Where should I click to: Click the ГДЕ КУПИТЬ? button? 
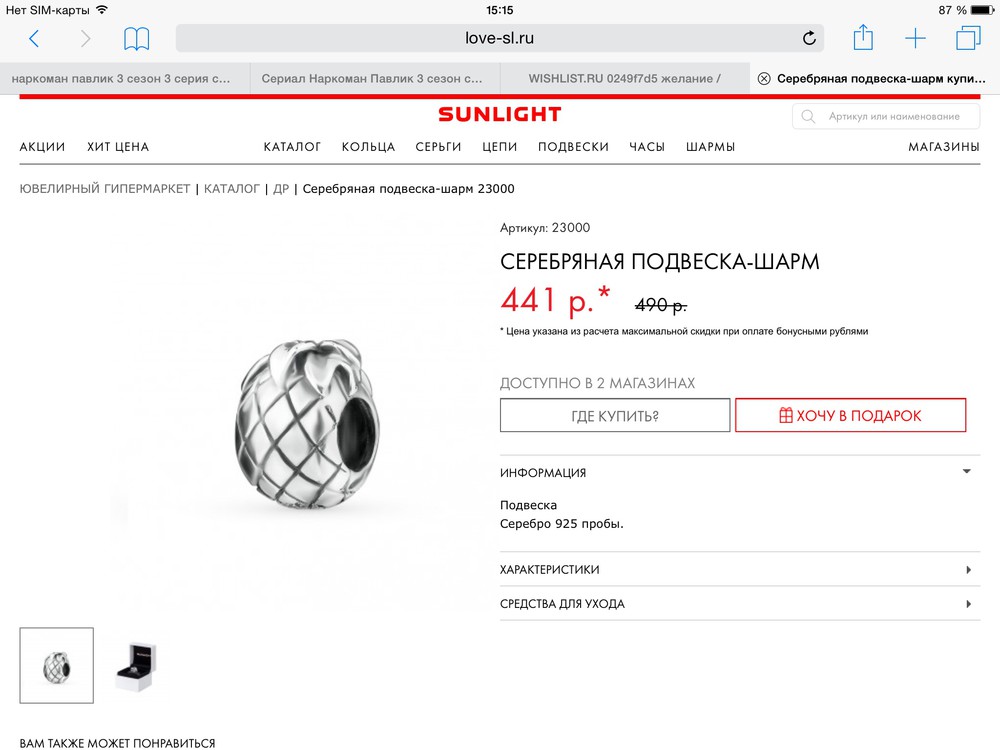pyautogui.click(x=615, y=415)
